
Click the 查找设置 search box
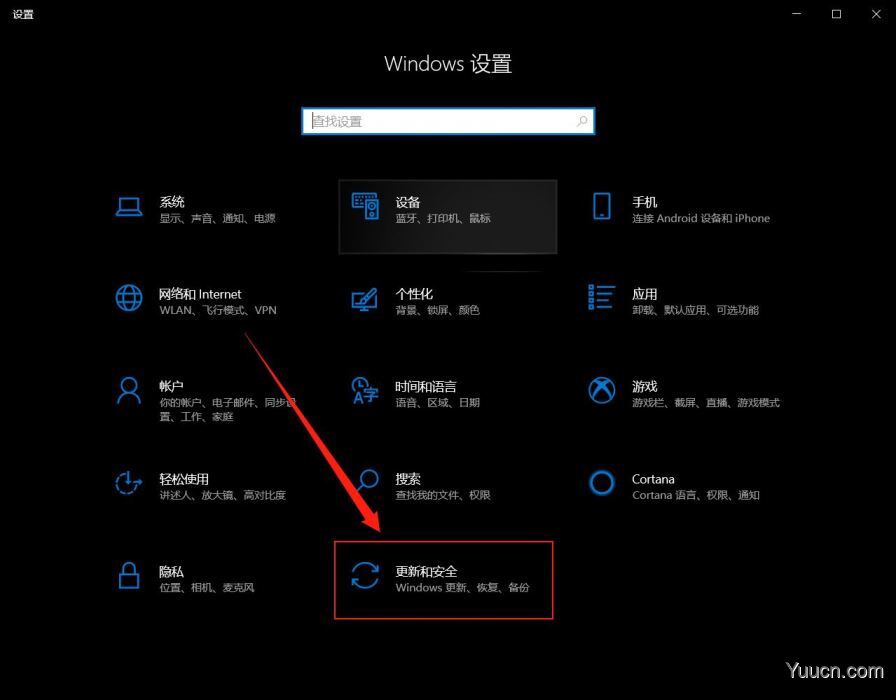[447, 120]
